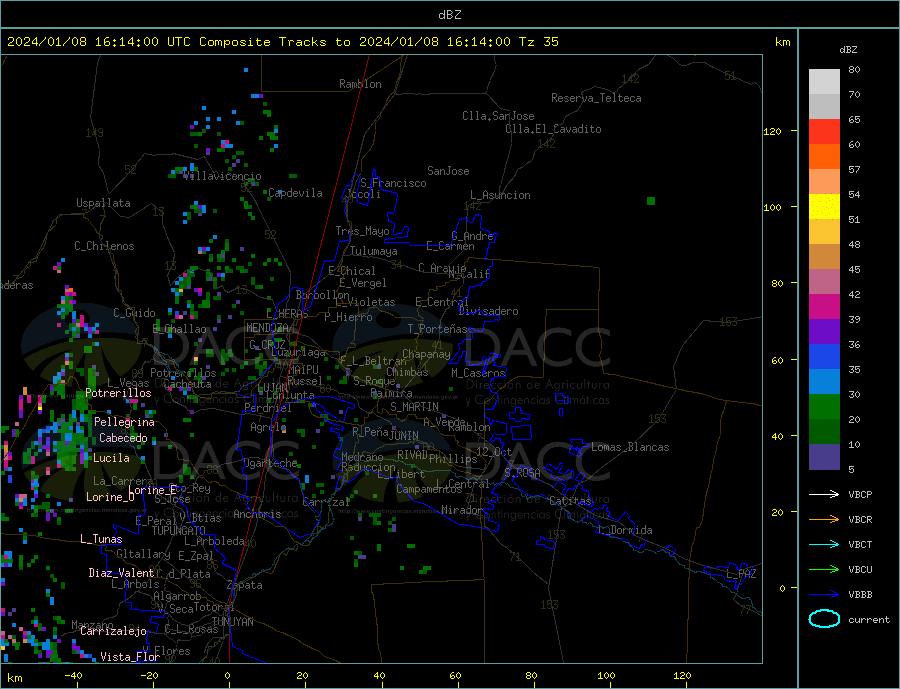Select the dark green 10-20 dBZ swatch
The width and height of the screenshot is (900, 689).
point(824,432)
